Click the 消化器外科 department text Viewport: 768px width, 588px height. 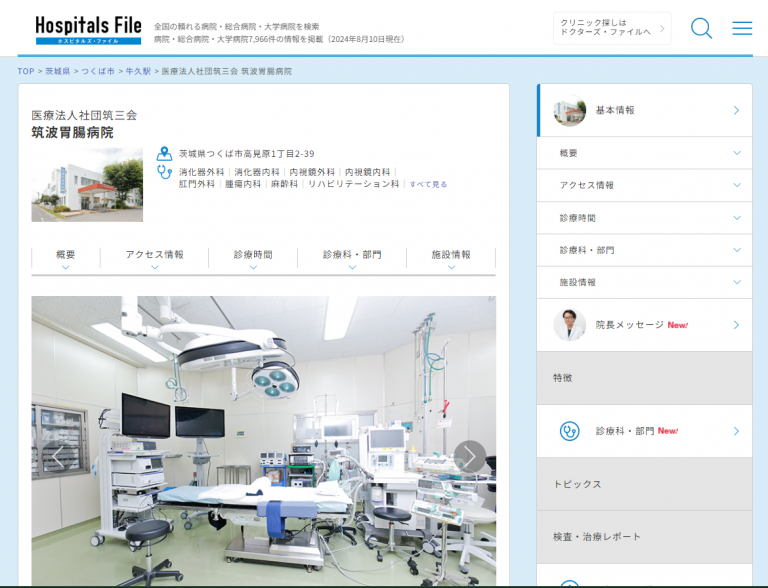pyautogui.click(x=201, y=172)
